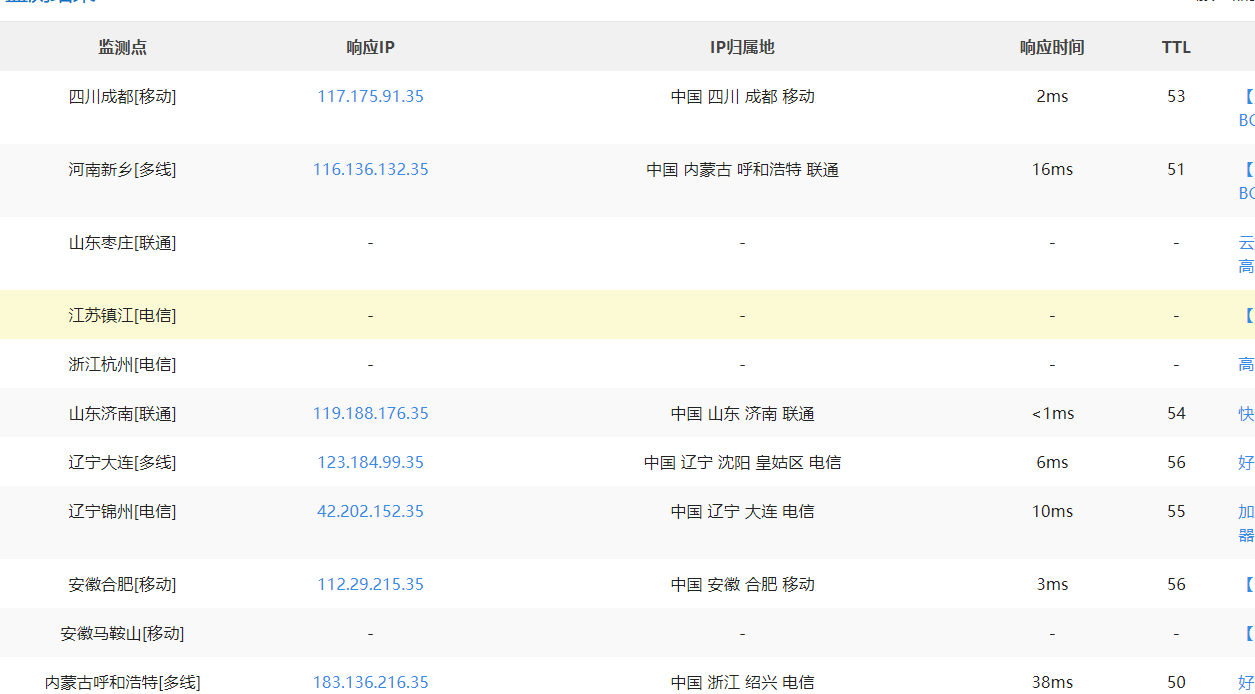The height and width of the screenshot is (694, 1255).
Task: Open IP link 117.175.91.35
Action: pos(370,96)
